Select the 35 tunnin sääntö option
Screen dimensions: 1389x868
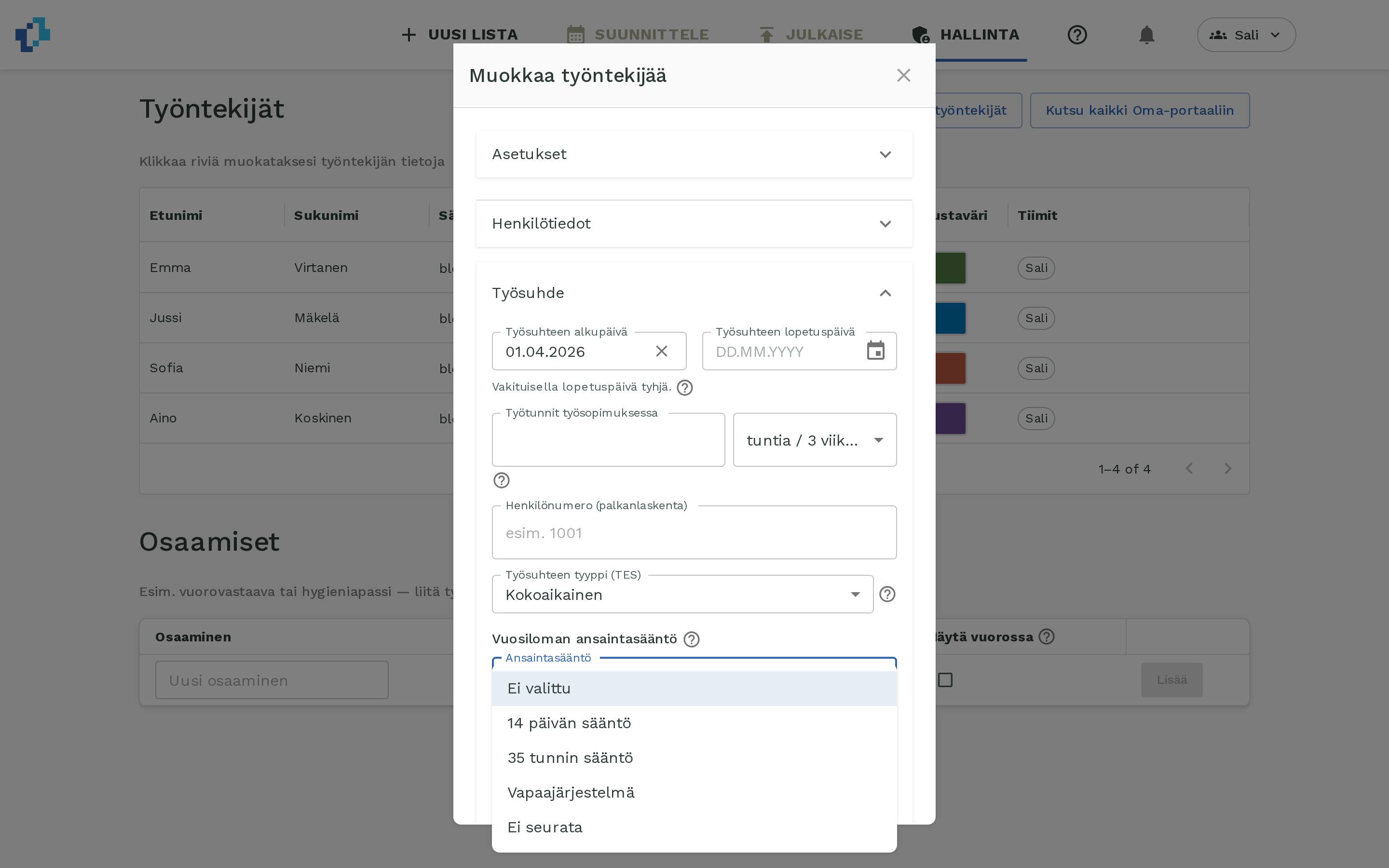pyautogui.click(x=694, y=758)
